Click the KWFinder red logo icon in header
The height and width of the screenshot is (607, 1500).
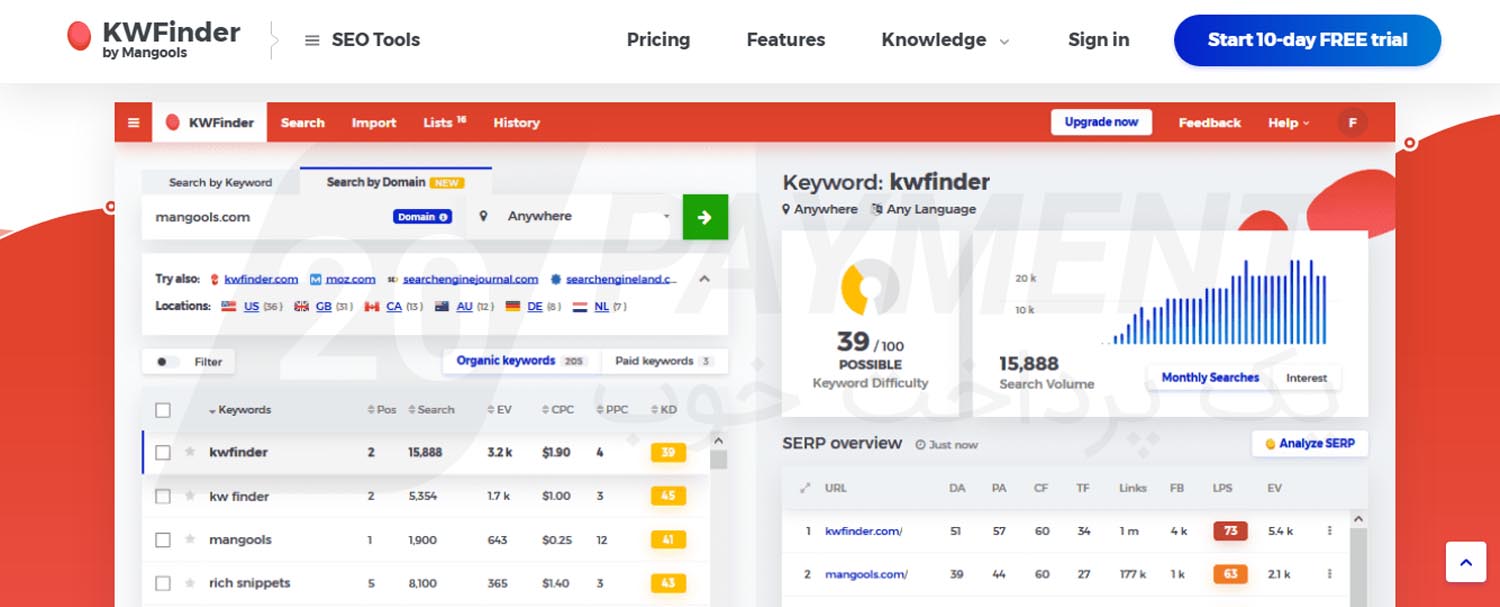point(79,37)
